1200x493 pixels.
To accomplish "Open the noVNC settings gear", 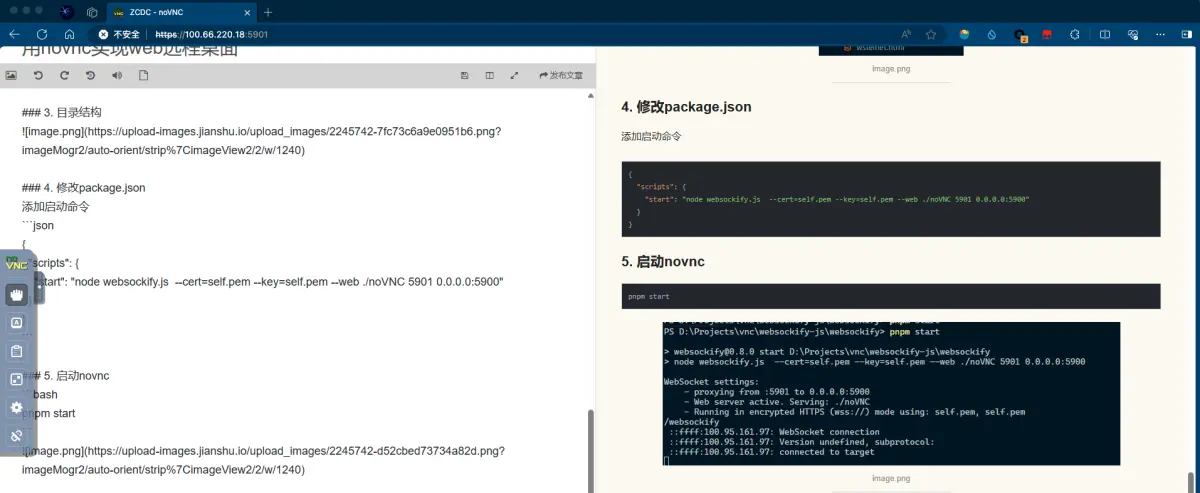I will point(16,407).
